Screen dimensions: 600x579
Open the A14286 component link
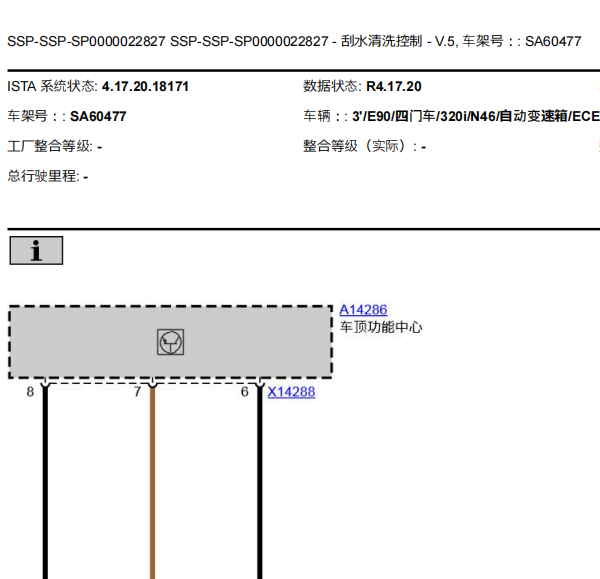[x=363, y=310]
